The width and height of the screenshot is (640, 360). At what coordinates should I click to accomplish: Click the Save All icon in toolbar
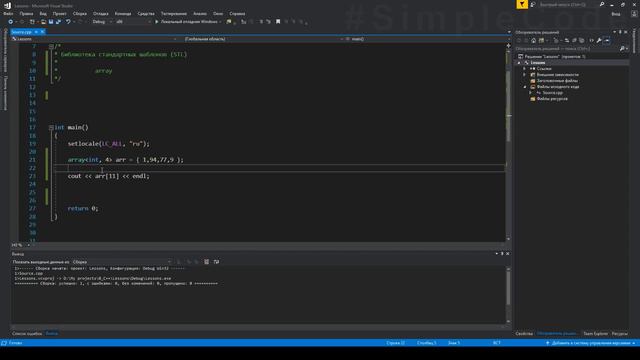pos(58,22)
